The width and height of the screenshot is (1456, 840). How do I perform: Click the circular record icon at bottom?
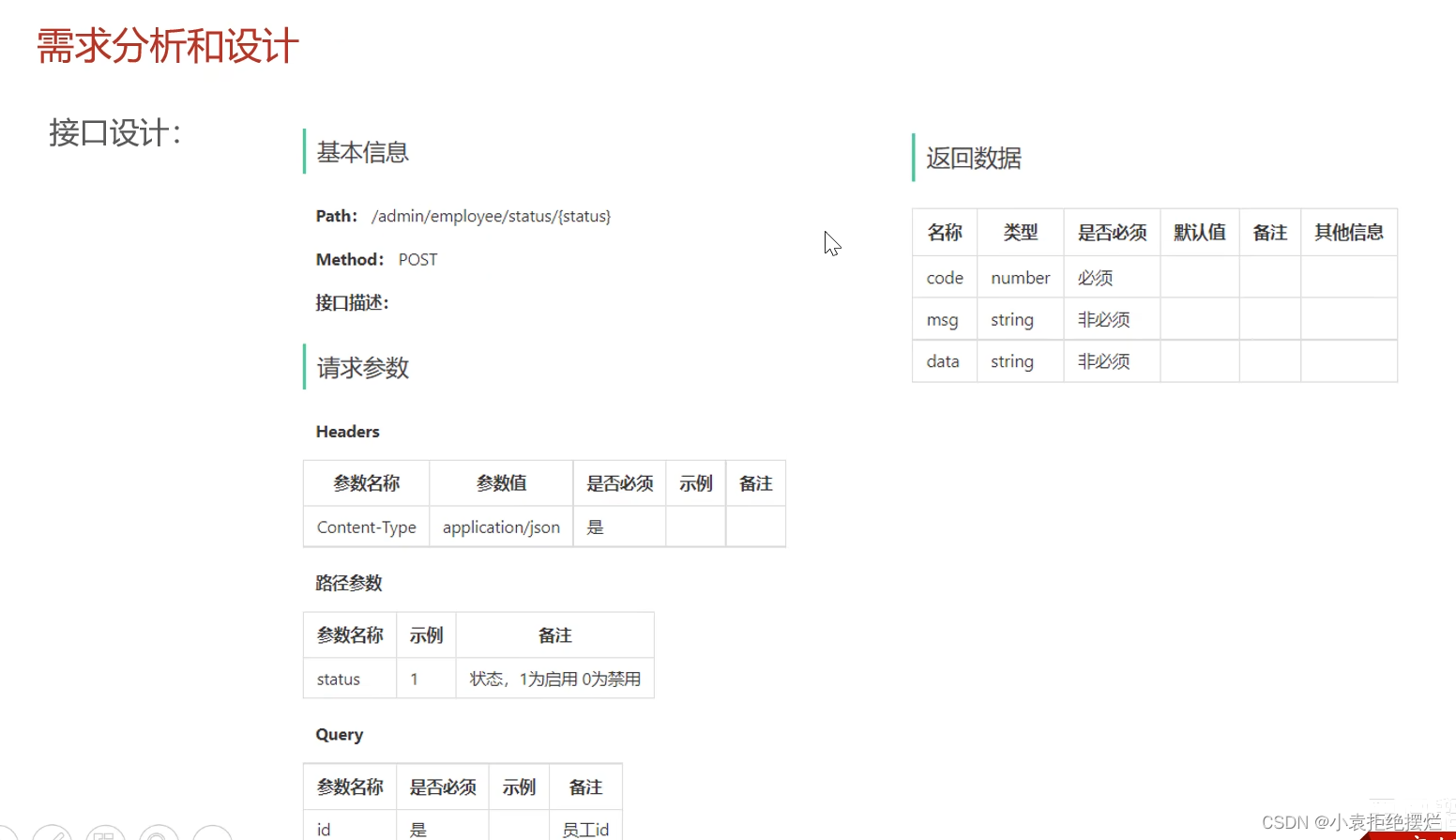click(x=159, y=835)
